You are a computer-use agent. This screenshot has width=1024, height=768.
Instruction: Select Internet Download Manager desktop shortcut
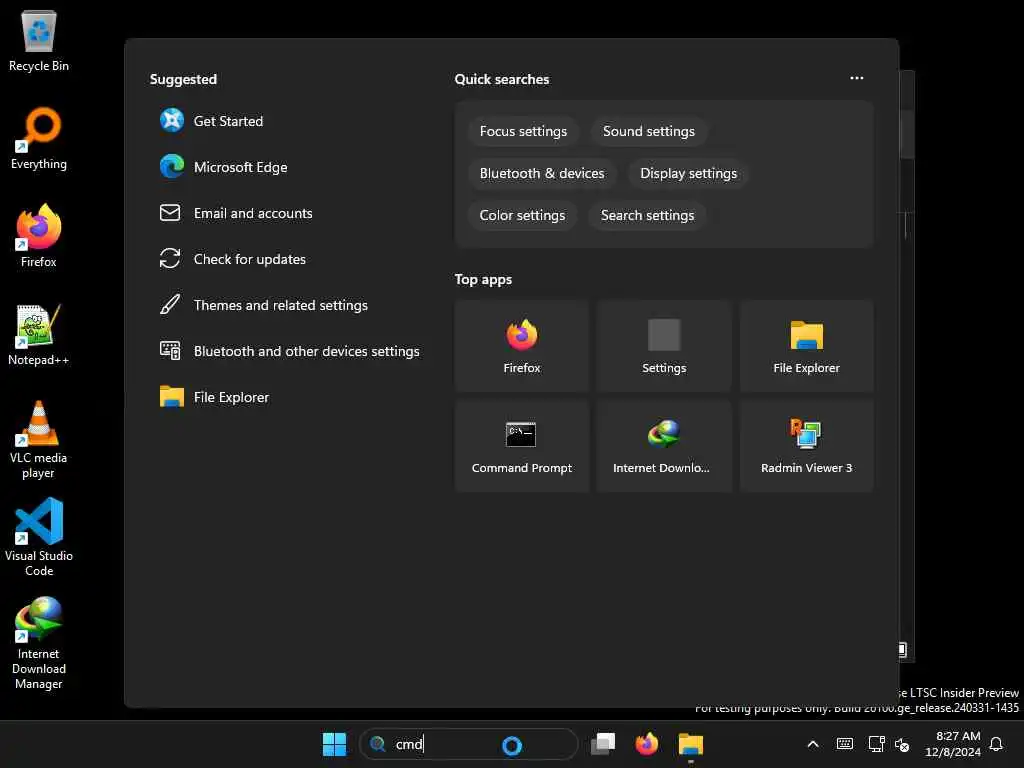click(x=39, y=643)
